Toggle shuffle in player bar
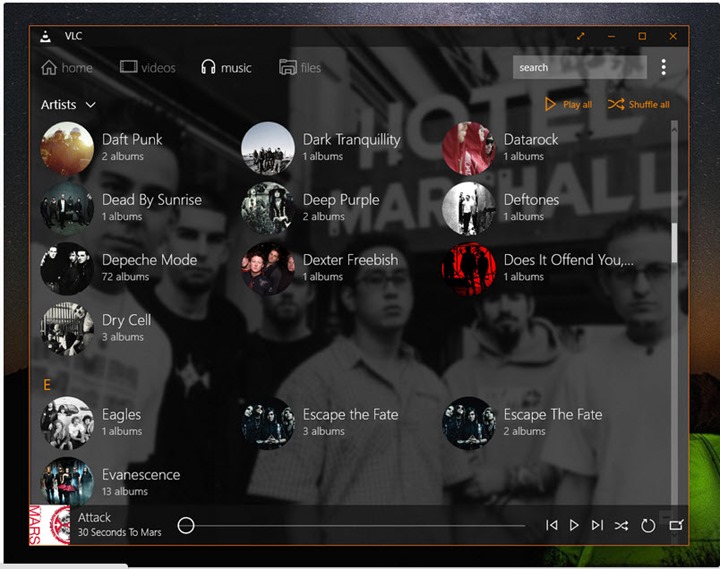Image resolution: width=720 pixels, height=569 pixels. (621, 525)
